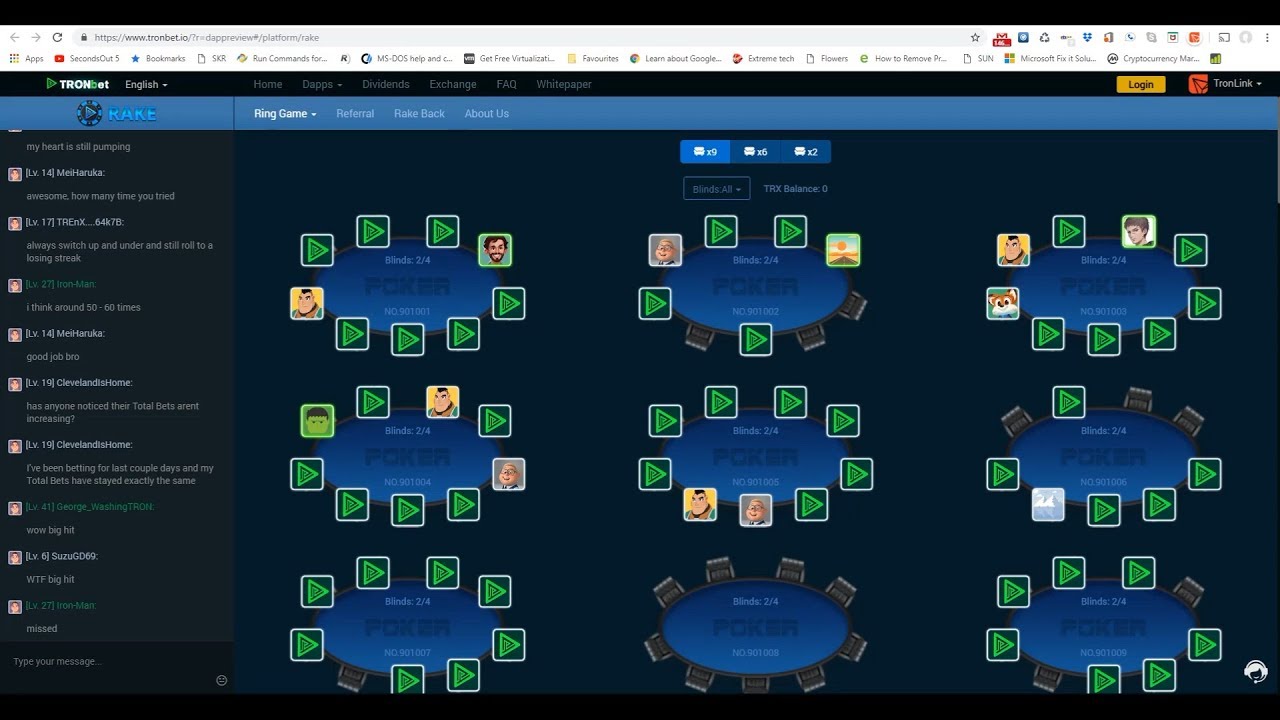
Task: Reload the page in the browser
Action: (x=57, y=37)
